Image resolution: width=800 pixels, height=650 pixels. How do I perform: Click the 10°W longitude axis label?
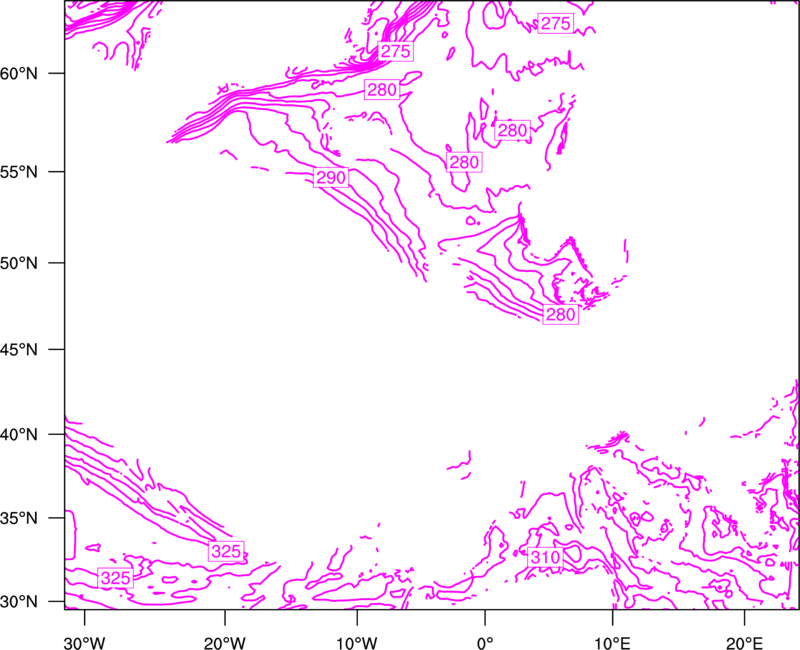[x=356, y=642]
